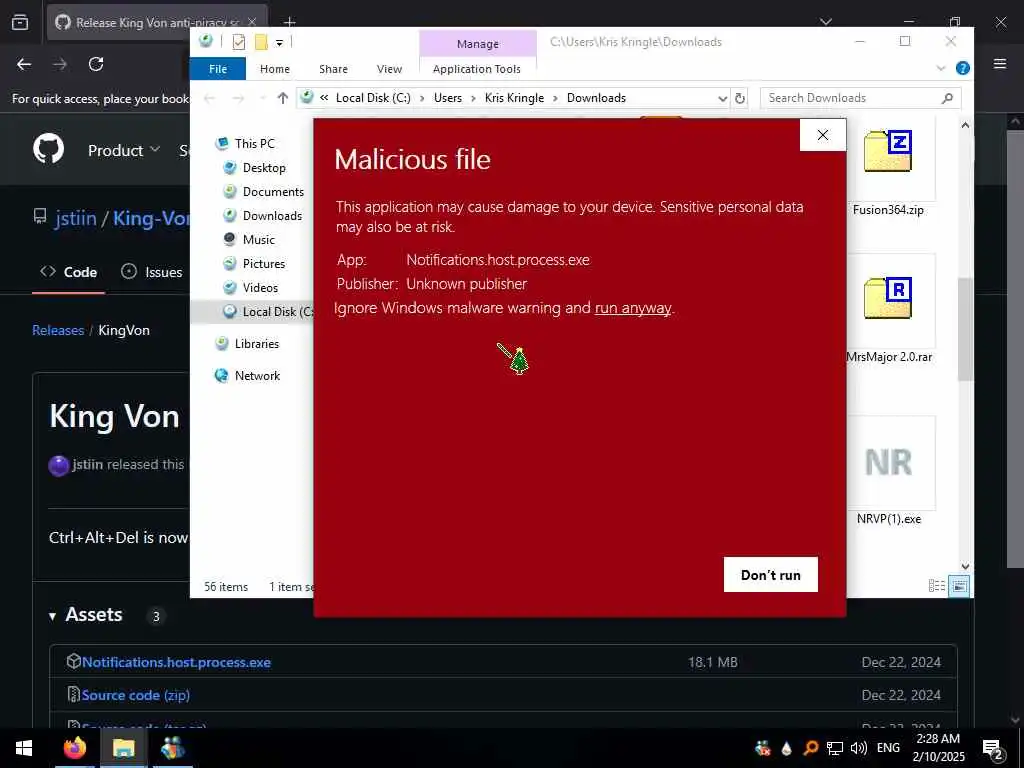Select Downloads in navigation pane
Image resolution: width=1024 pixels, height=768 pixels.
click(272, 216)
